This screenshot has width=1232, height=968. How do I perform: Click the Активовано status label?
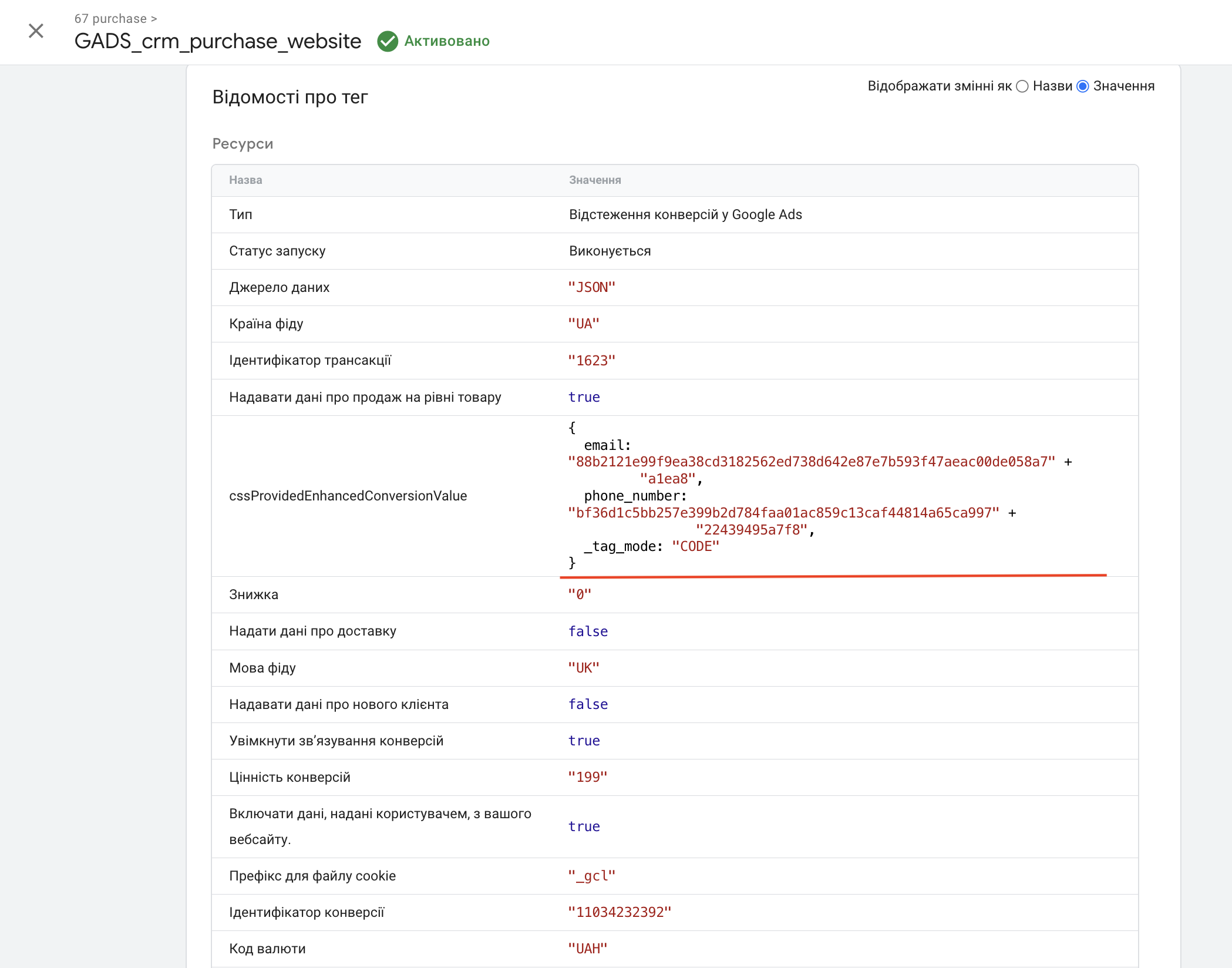coord(447,41)
